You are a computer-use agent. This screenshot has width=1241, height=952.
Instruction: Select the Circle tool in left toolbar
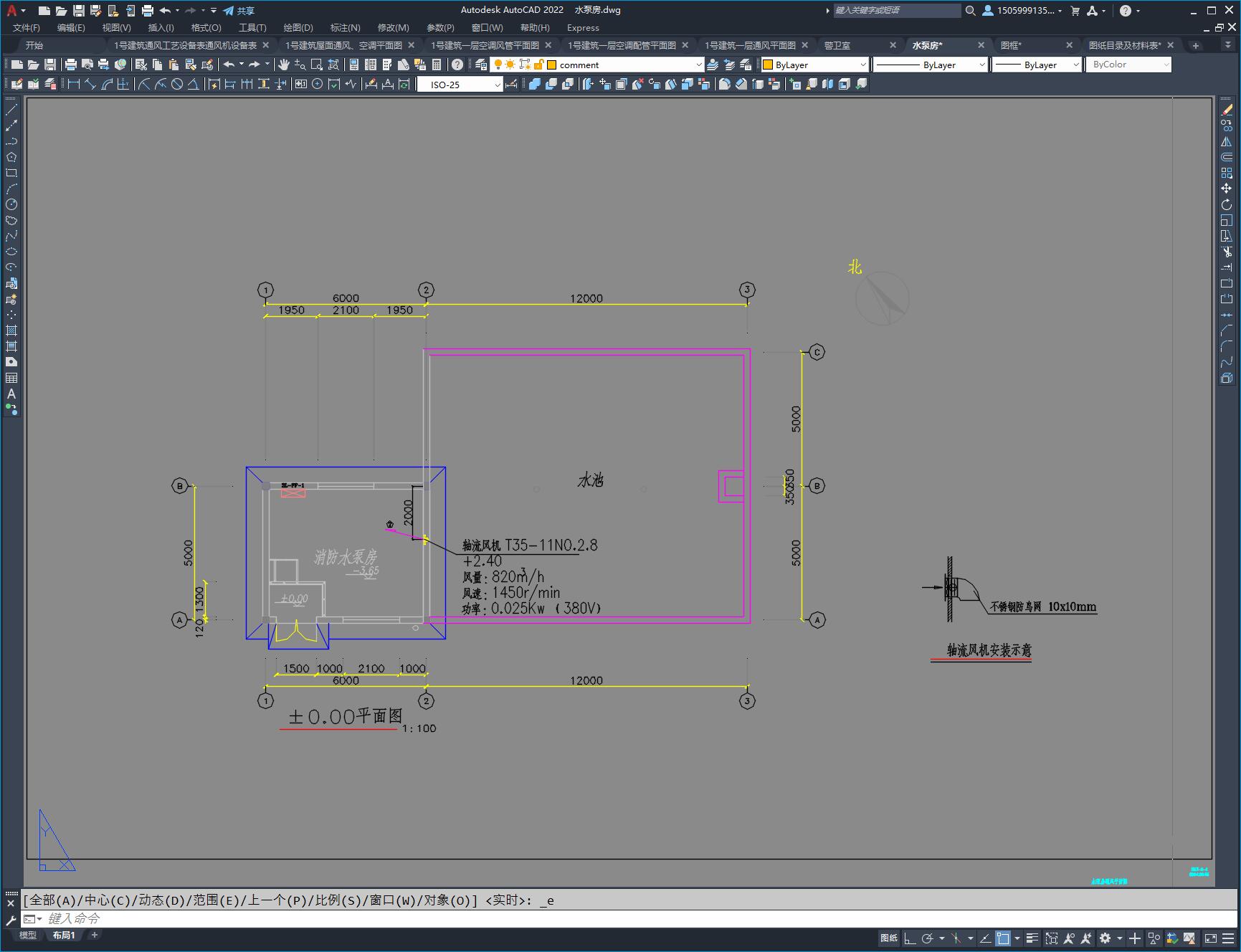click(x=11, y=204)
